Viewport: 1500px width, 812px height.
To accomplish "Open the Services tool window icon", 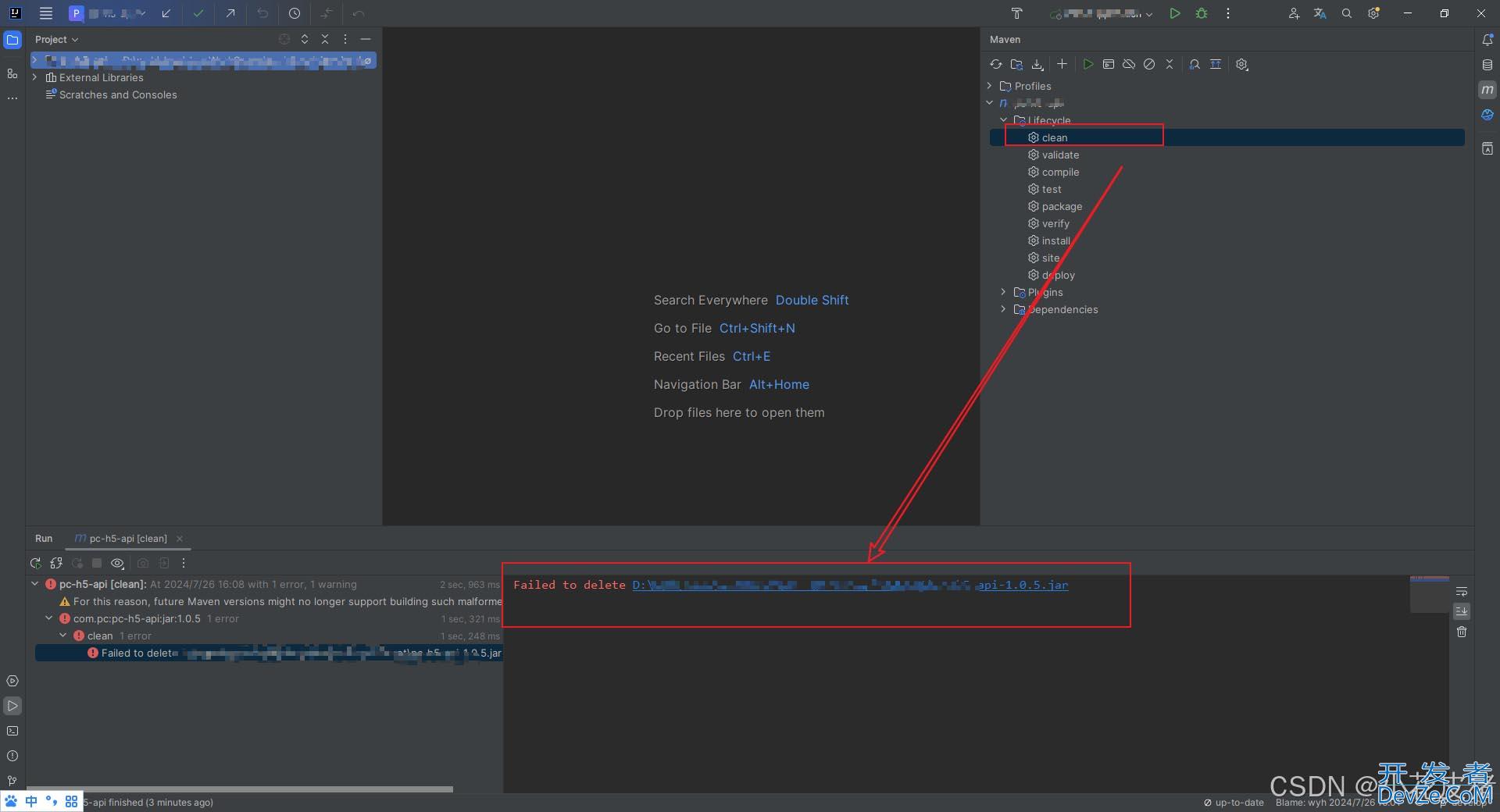I will (x=12, y=681).
